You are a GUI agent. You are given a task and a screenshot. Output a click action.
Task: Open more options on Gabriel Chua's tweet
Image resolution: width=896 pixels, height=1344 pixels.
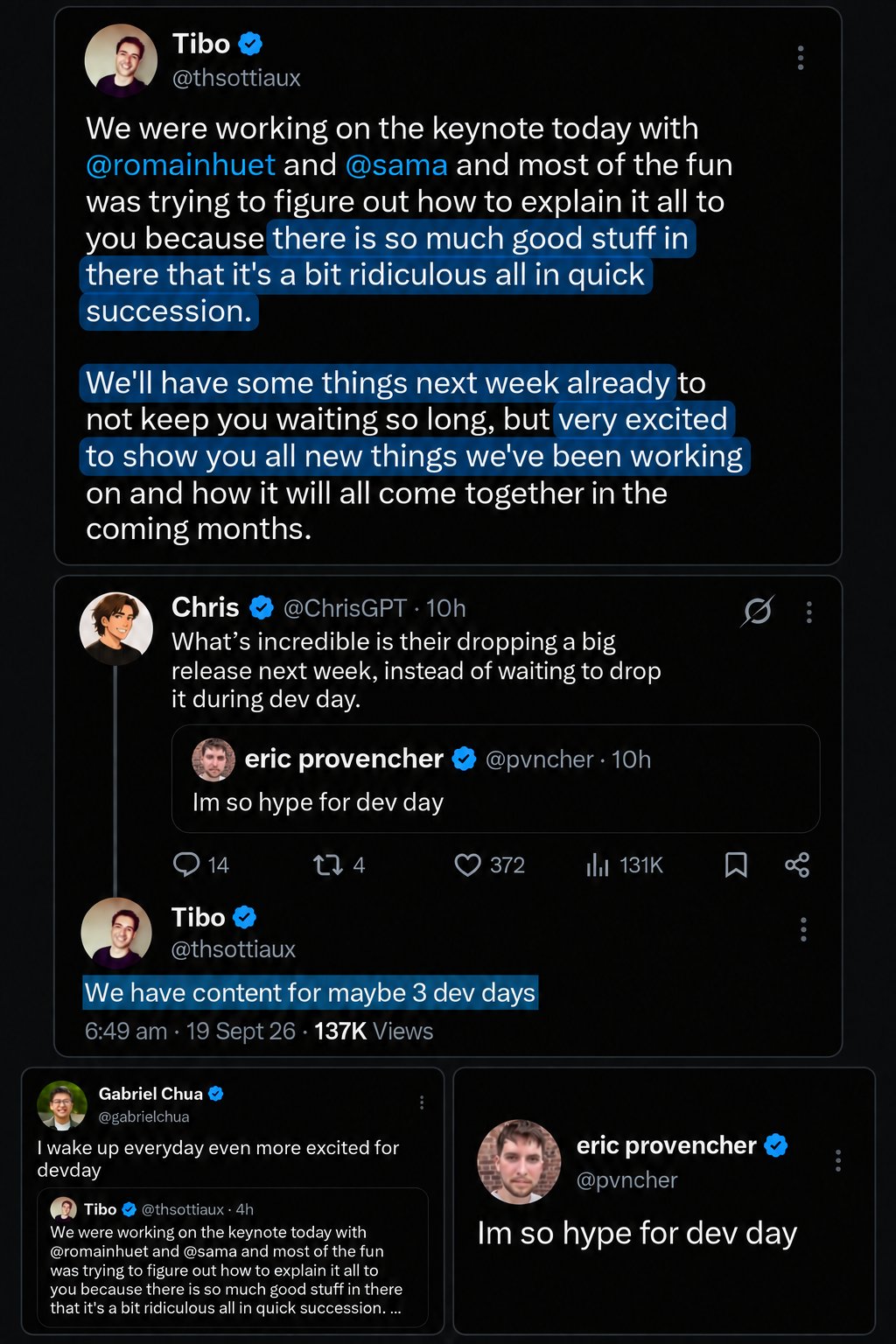point(422,1102)
